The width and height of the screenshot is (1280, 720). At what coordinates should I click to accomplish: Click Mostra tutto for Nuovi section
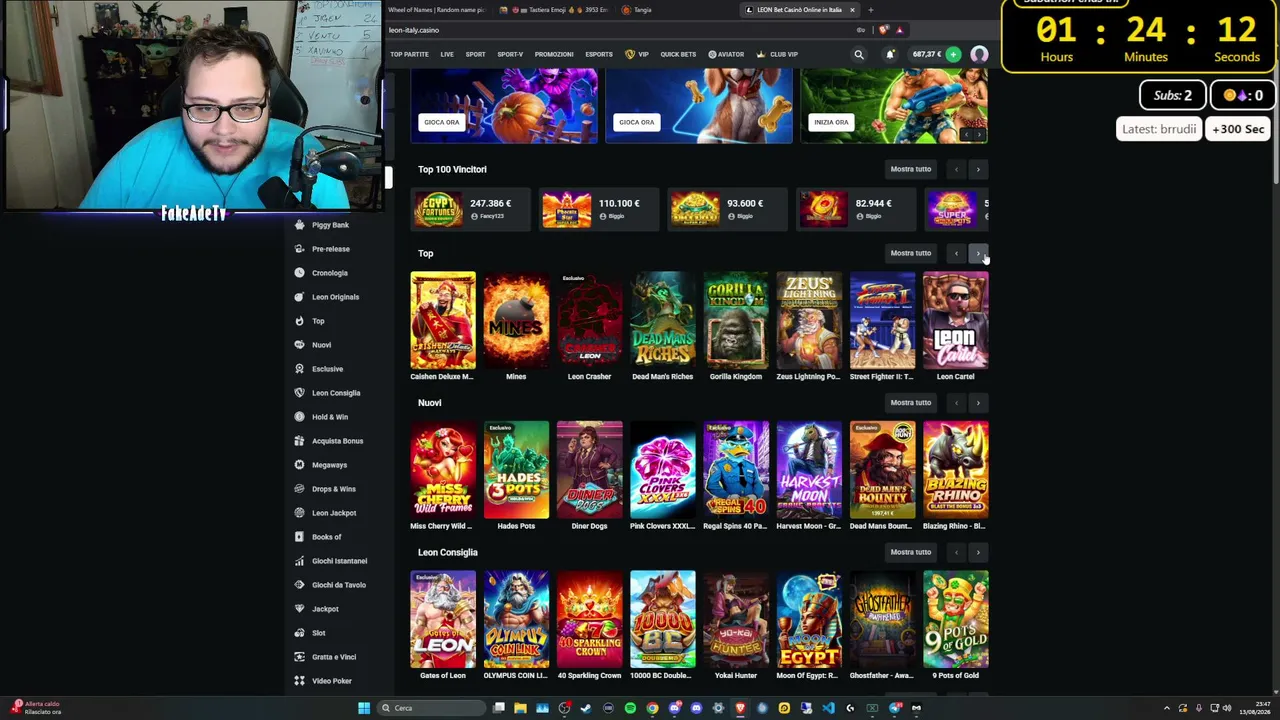(x=910, y=403)
